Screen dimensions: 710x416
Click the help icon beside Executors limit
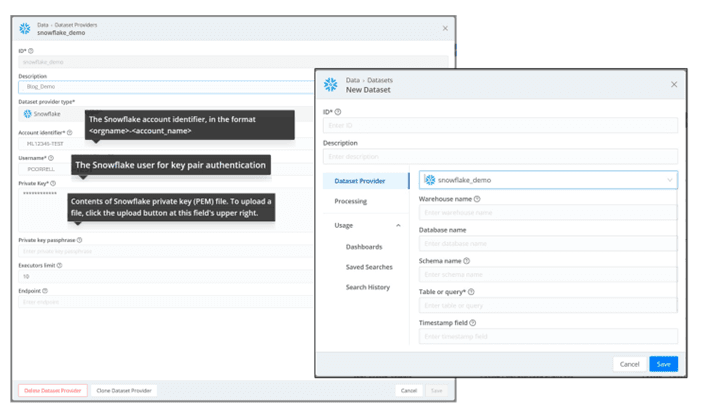(x=59, y=266)
